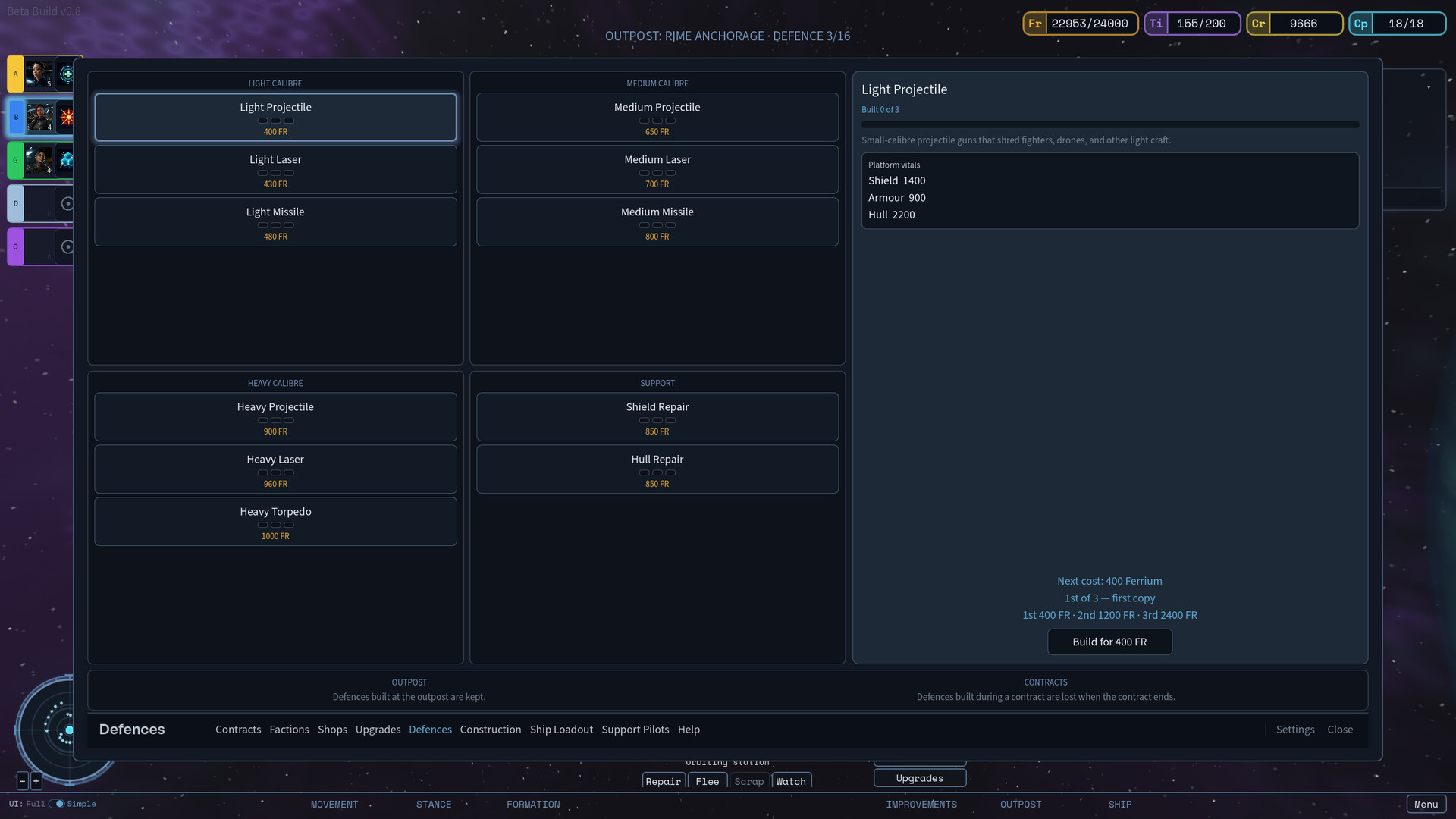
Task: Click the Ti resource icon
Action: click(1156, 24)
